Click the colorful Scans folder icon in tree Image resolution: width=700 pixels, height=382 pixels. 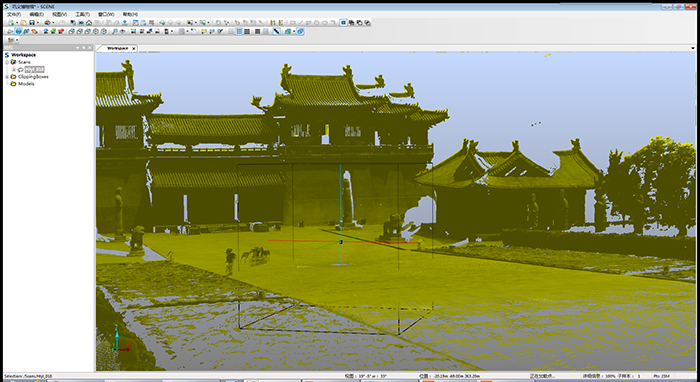(x=13, y=62)
